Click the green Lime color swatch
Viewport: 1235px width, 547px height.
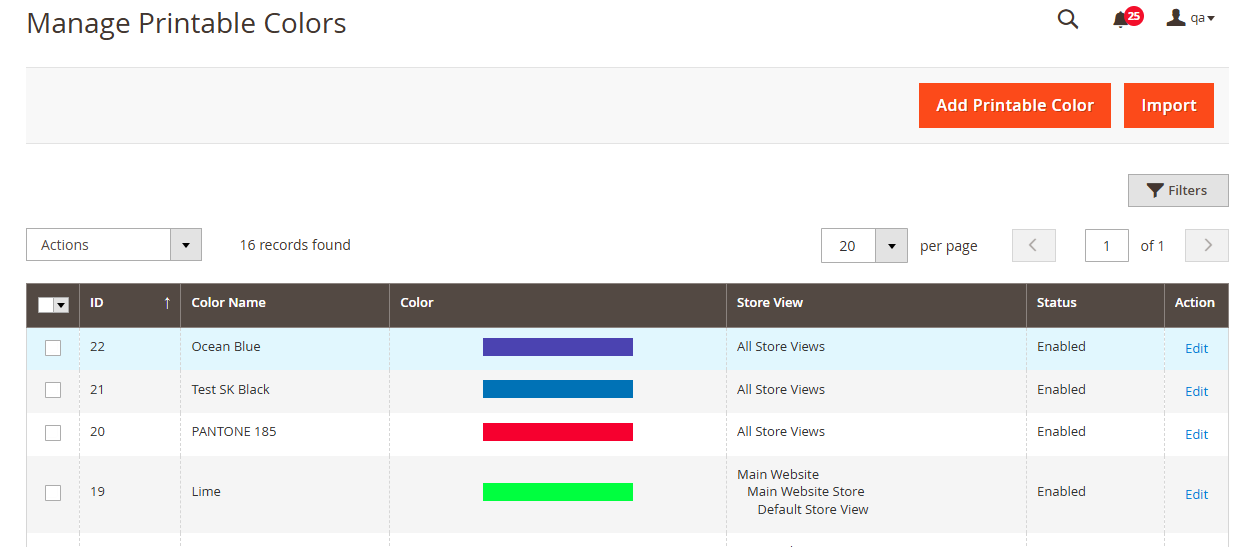(x=557, y=492)
